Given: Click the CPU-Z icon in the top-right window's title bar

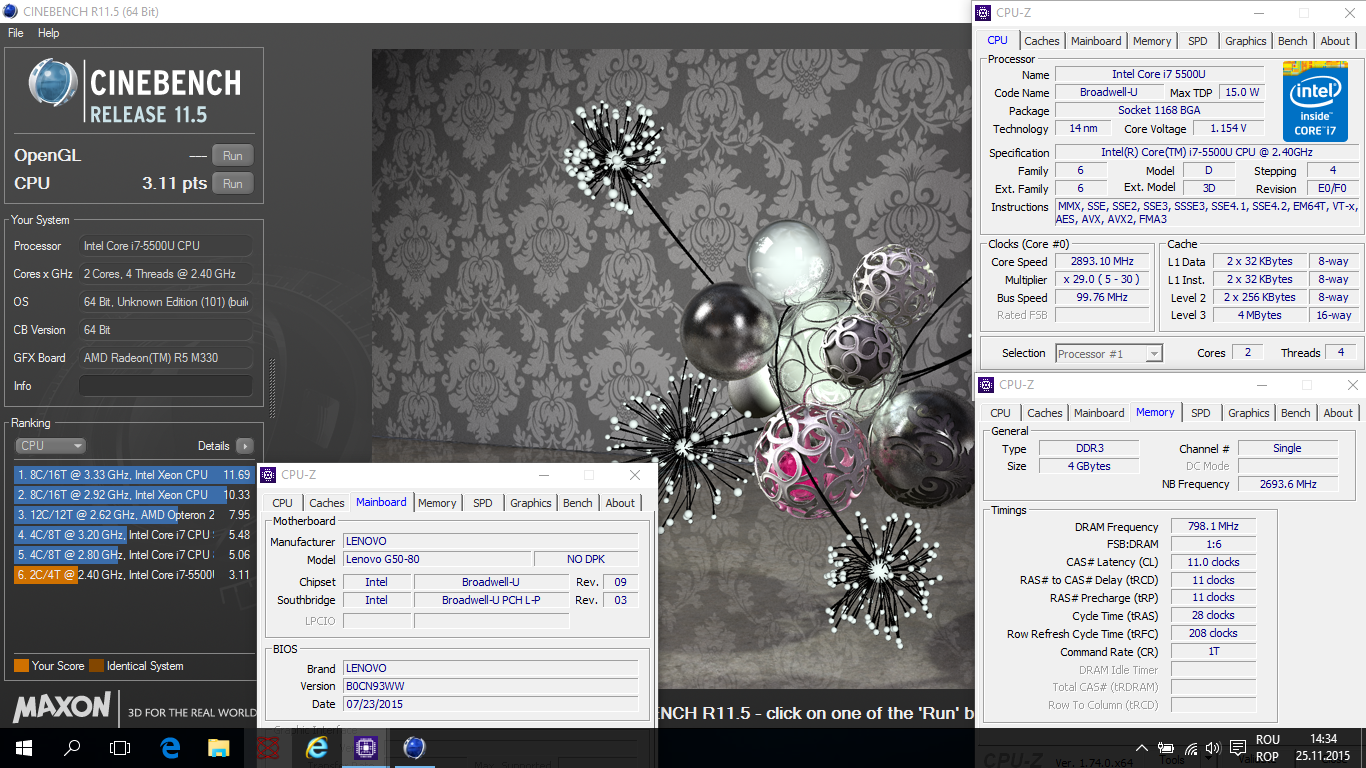Looking at the screenshot, I should tap(984, 13).
